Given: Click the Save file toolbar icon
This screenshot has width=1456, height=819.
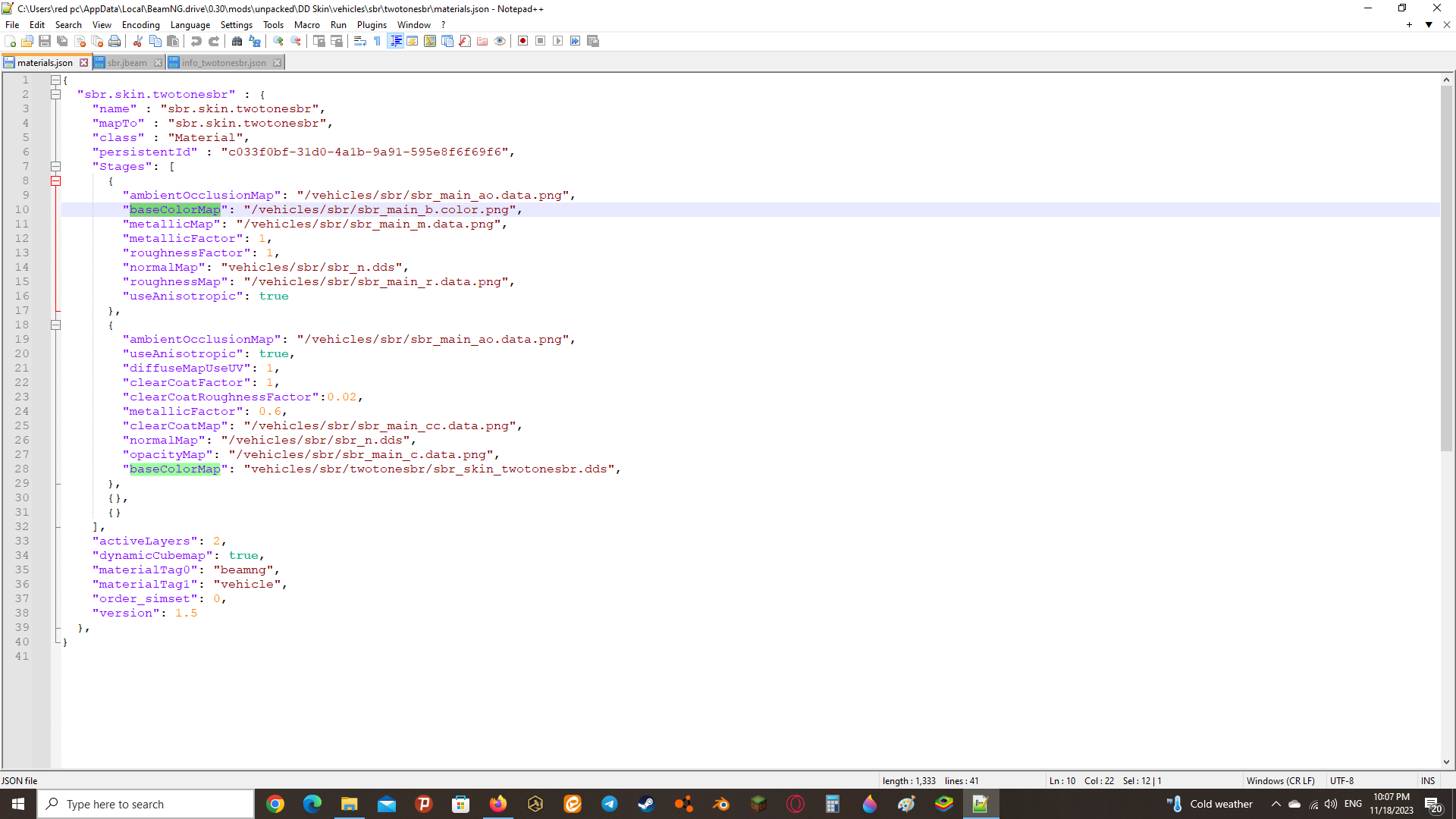Looking at the screenshot, I should coord(45,41).
